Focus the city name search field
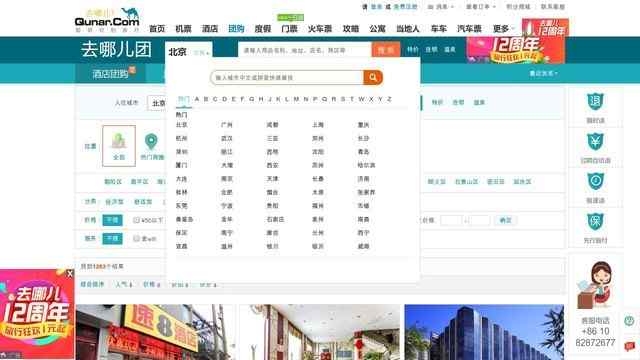The image size is (640, 360). click(287, 78)
